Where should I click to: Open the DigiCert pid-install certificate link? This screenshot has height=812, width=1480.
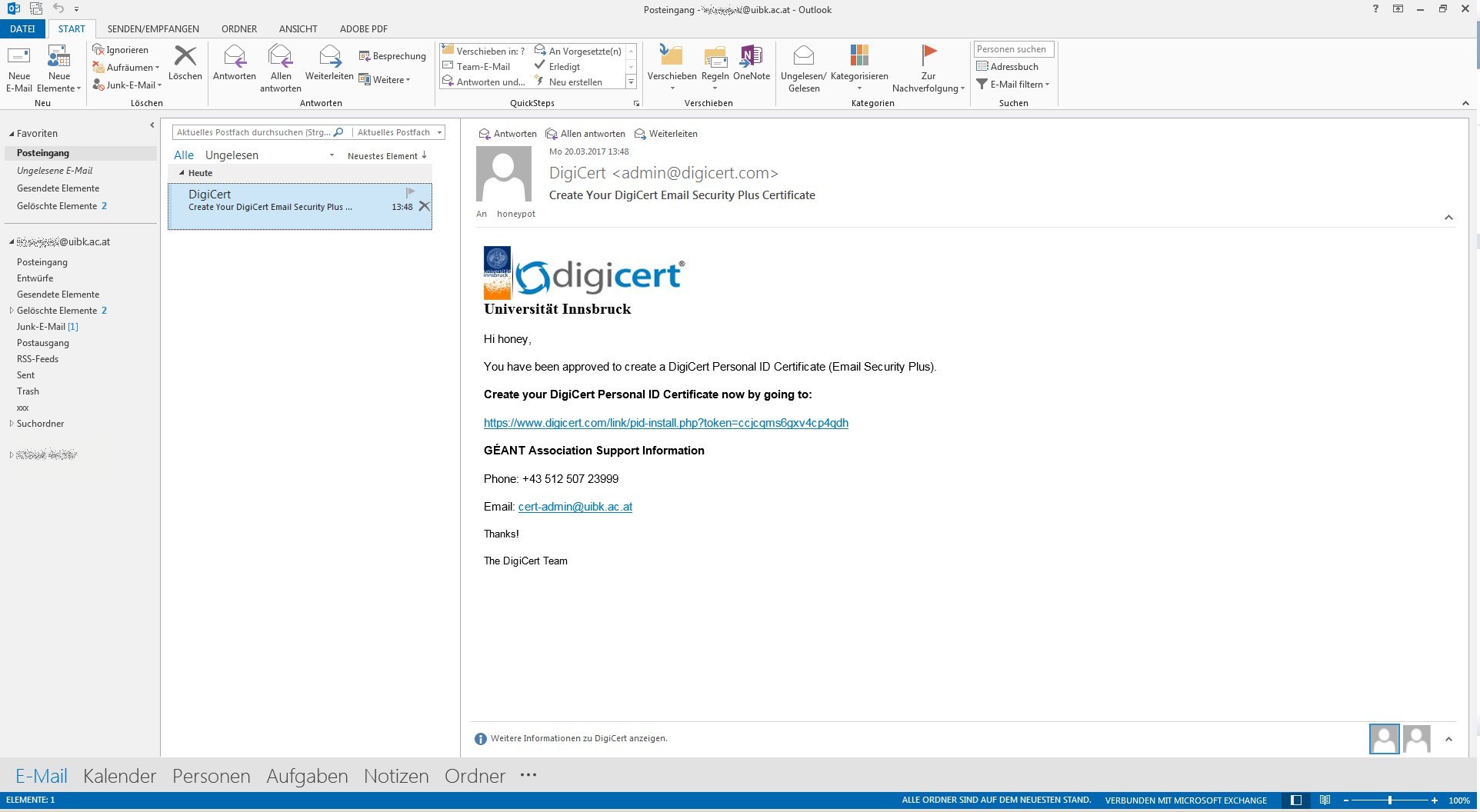(665, 423)
